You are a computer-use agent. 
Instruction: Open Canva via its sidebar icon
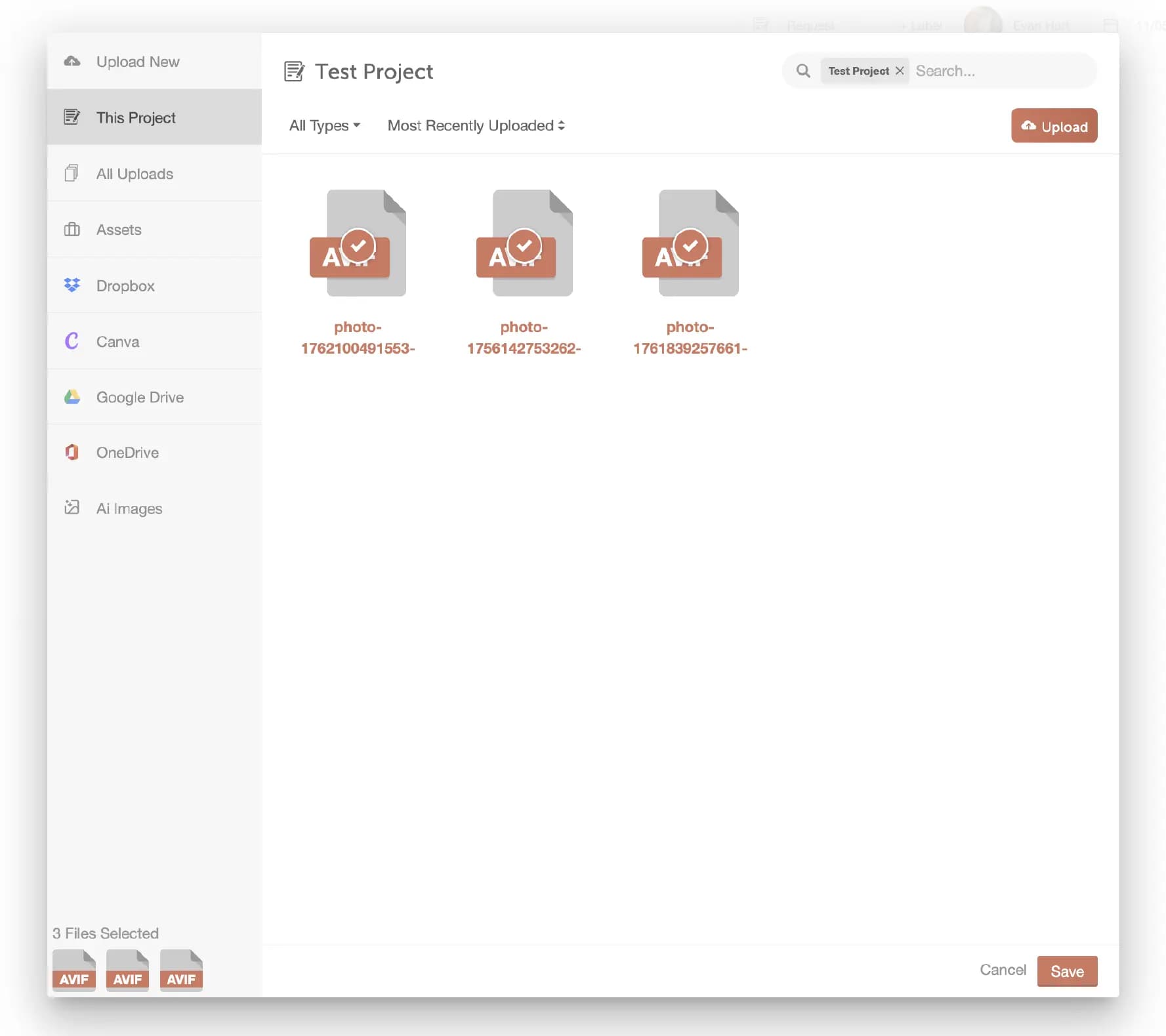click(72, 341)
